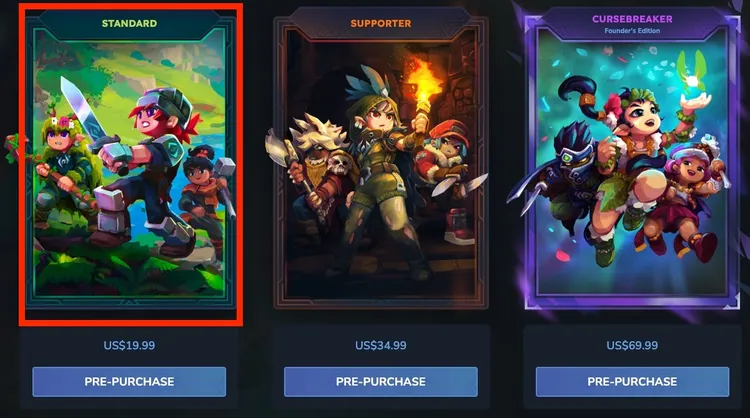Click the CURSEBREAKER title banner

pos(632,19)
